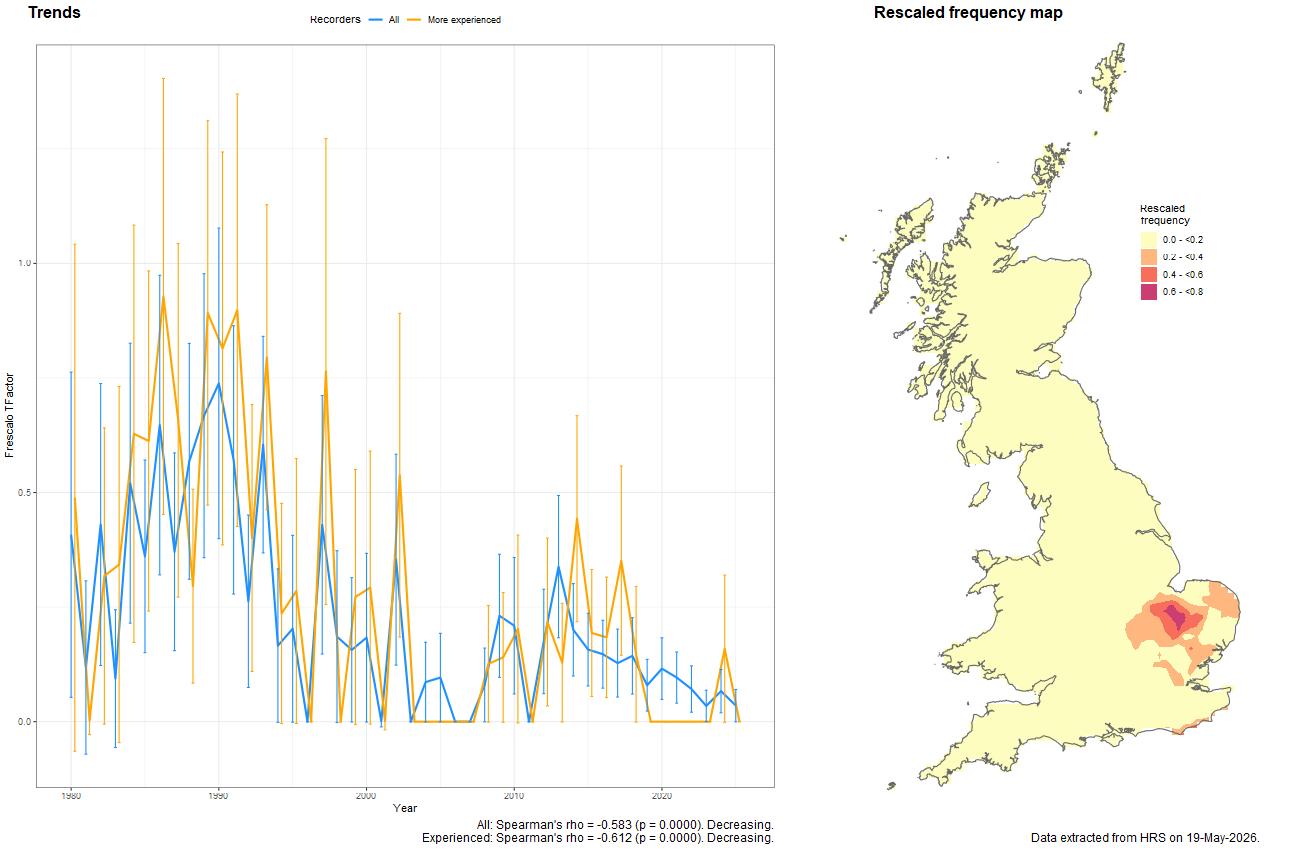Click the '0.0 - <0.2' color swatch
Screen dimensions: 1300x850
(1149, 239)
